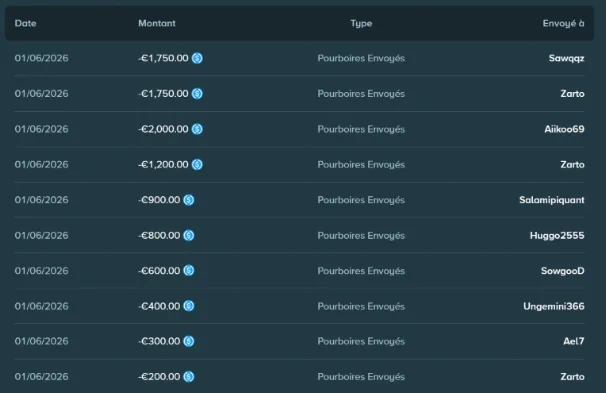606x393 pixels.
Task: Select the -€2,000.00 amount value
Action: tap(163, 129)
